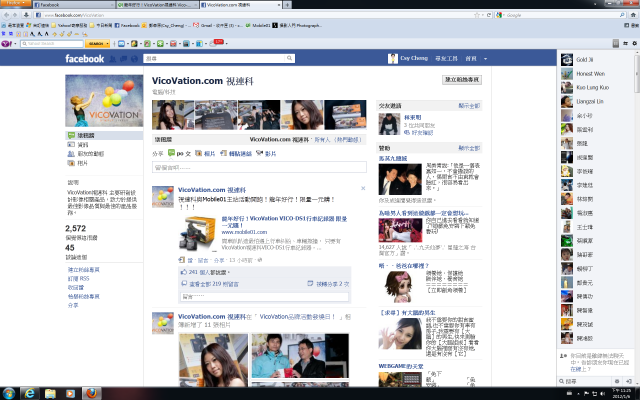
Task: Open a new browser tab
Action: (x=287, y=5)
